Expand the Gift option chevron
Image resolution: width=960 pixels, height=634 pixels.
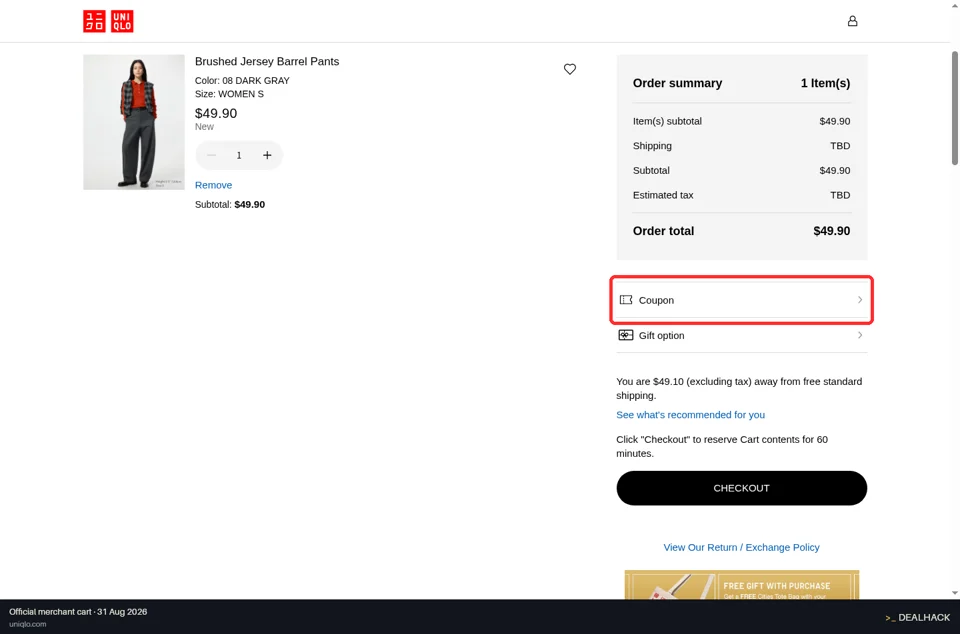860,335
